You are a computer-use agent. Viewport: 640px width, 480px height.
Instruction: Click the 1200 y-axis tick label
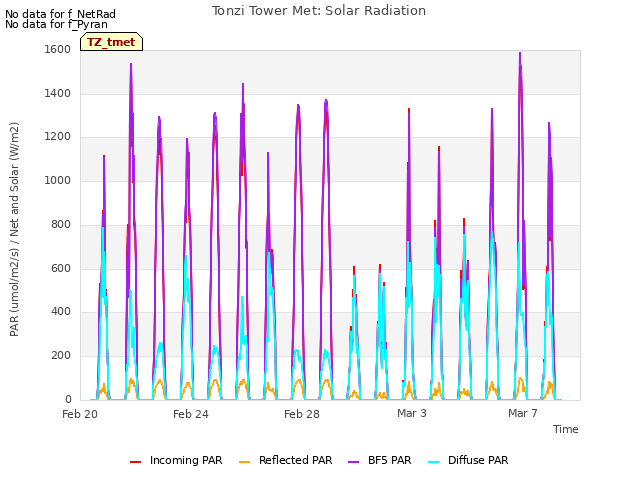58,137
